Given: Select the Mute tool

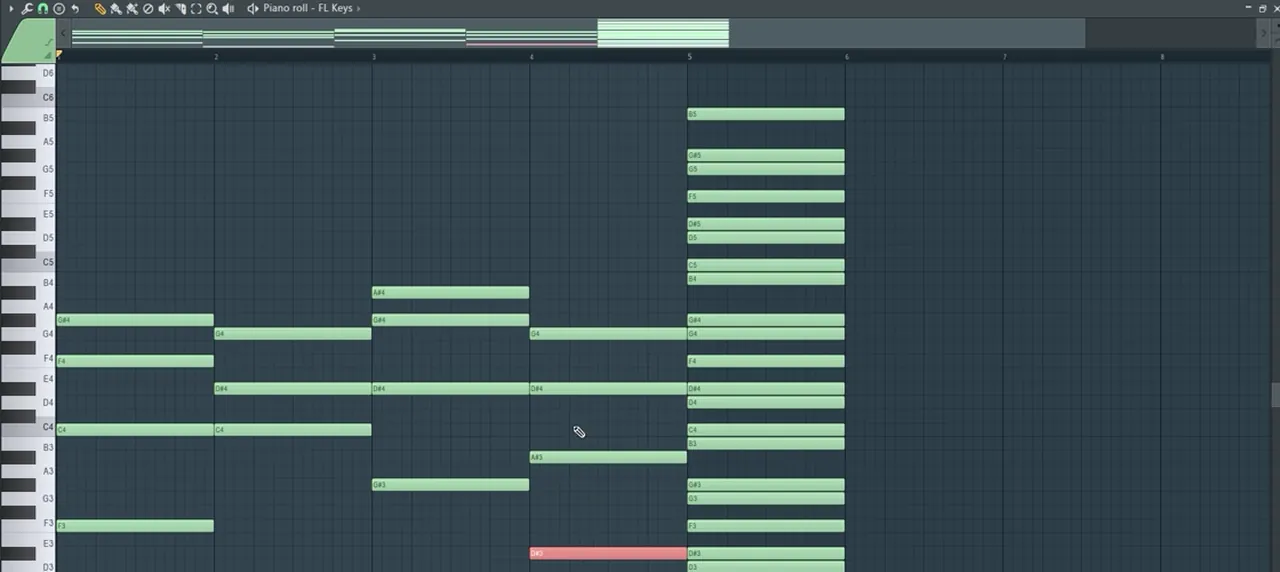Looking at the screenshot, I should pyautogui.click(x=164, y=8).
